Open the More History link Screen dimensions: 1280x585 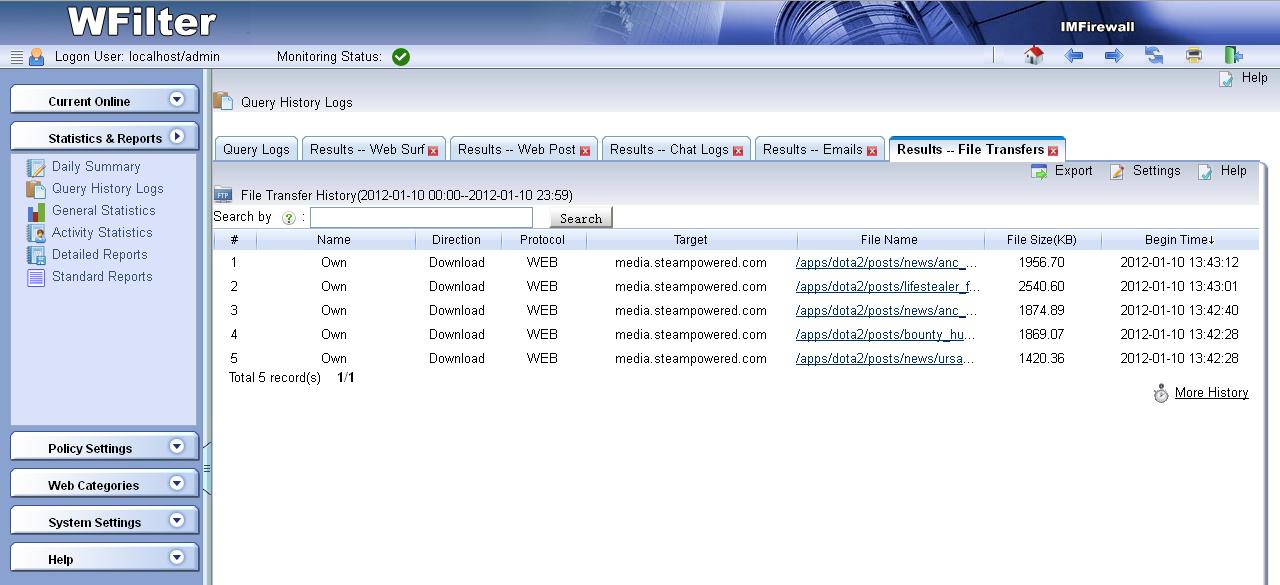click(1211, 393)
